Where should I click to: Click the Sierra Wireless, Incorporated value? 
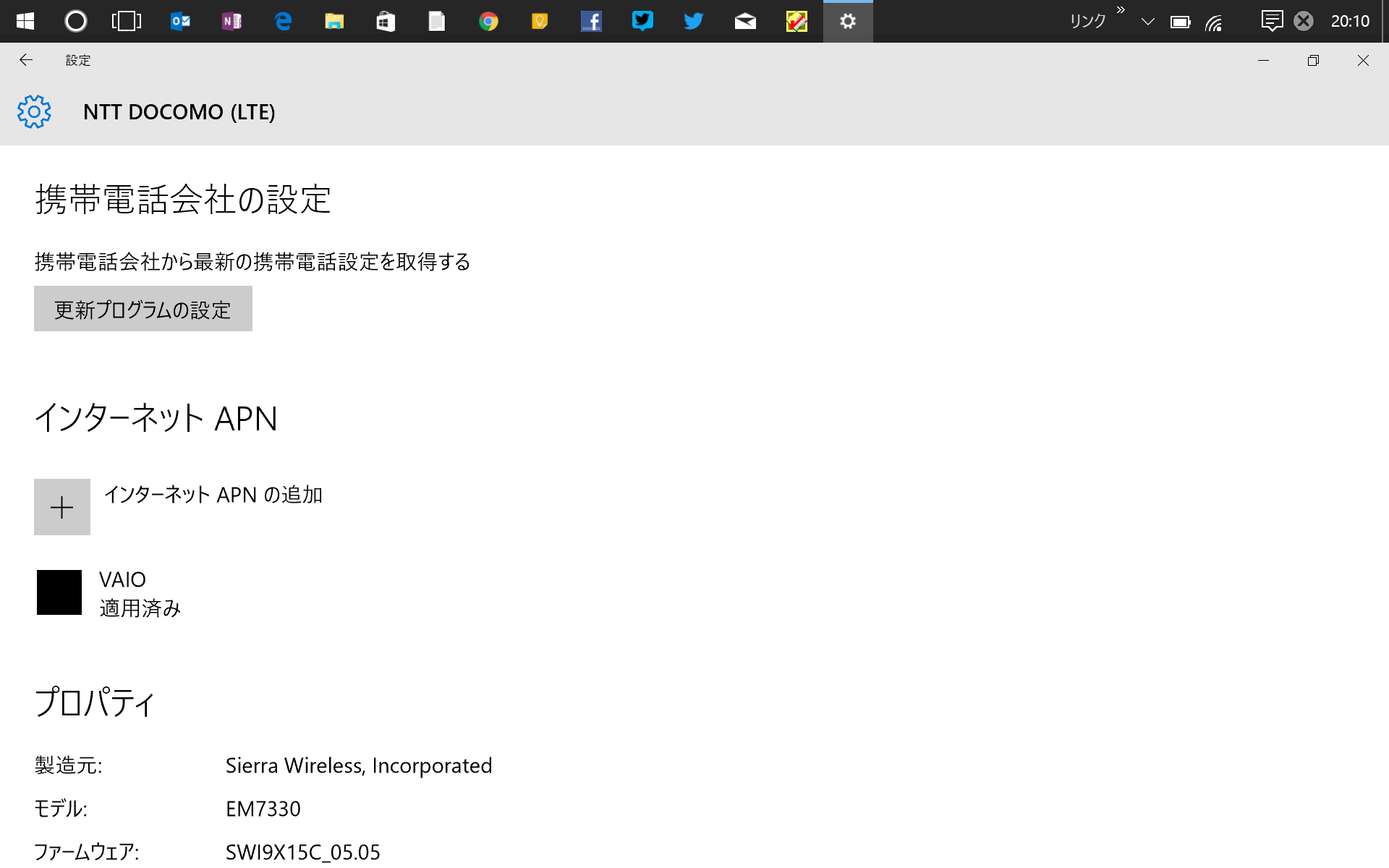pos(359,766)
